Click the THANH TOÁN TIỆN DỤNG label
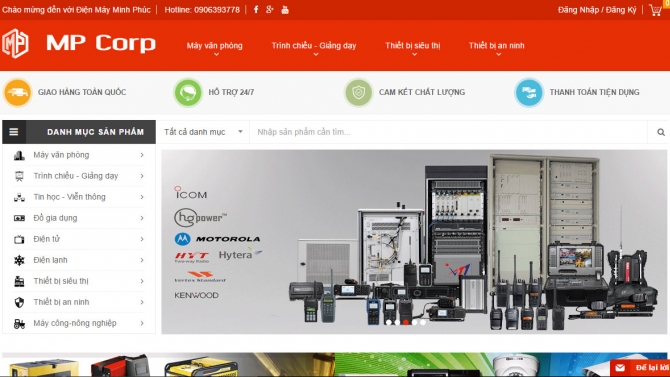670x377 pixels. pos(594,92)
